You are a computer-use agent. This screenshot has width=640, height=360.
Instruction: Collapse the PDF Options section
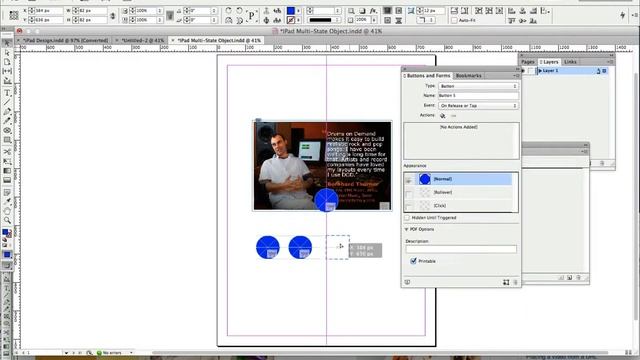pos(406,229)
